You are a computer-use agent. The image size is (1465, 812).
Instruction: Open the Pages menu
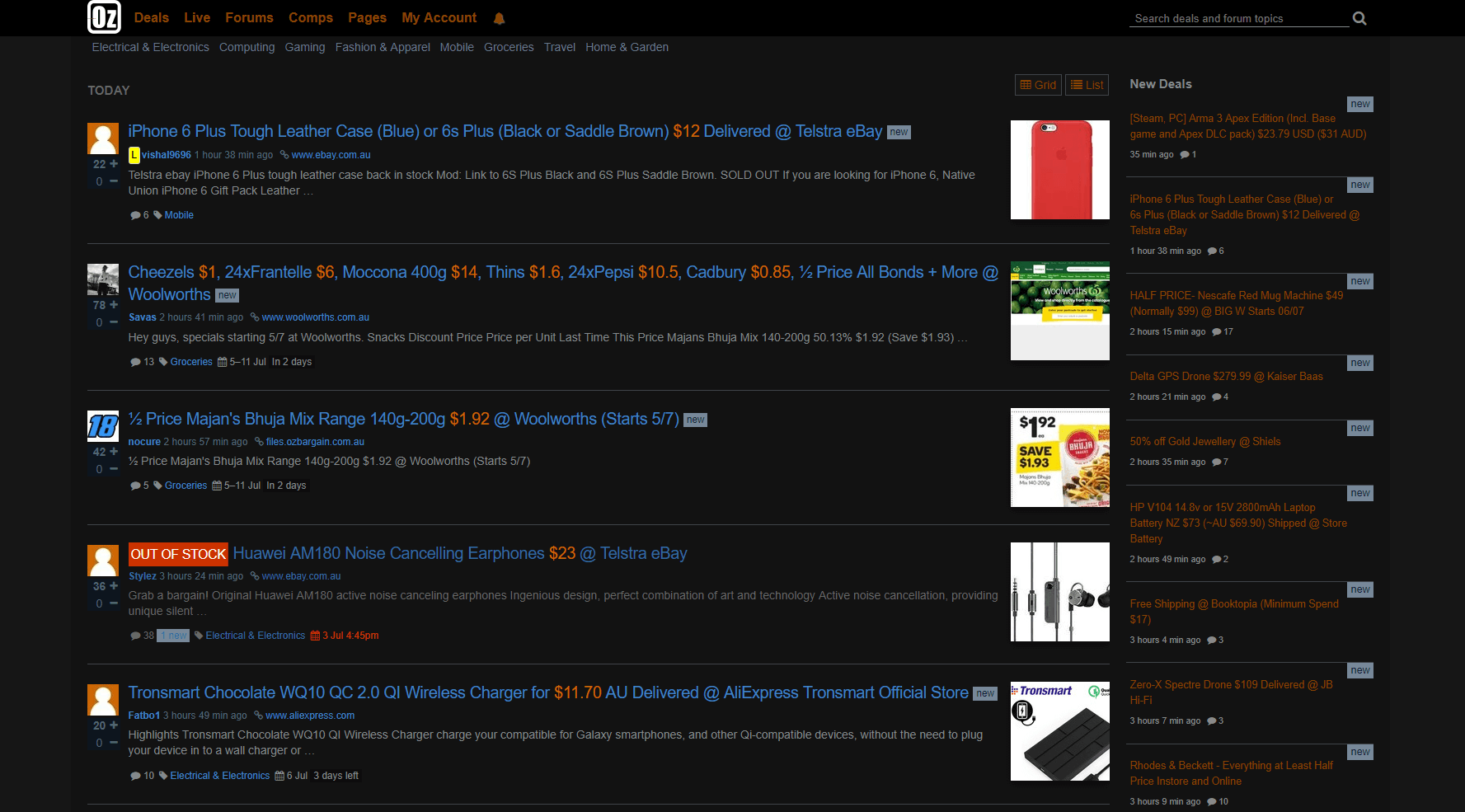367,17
